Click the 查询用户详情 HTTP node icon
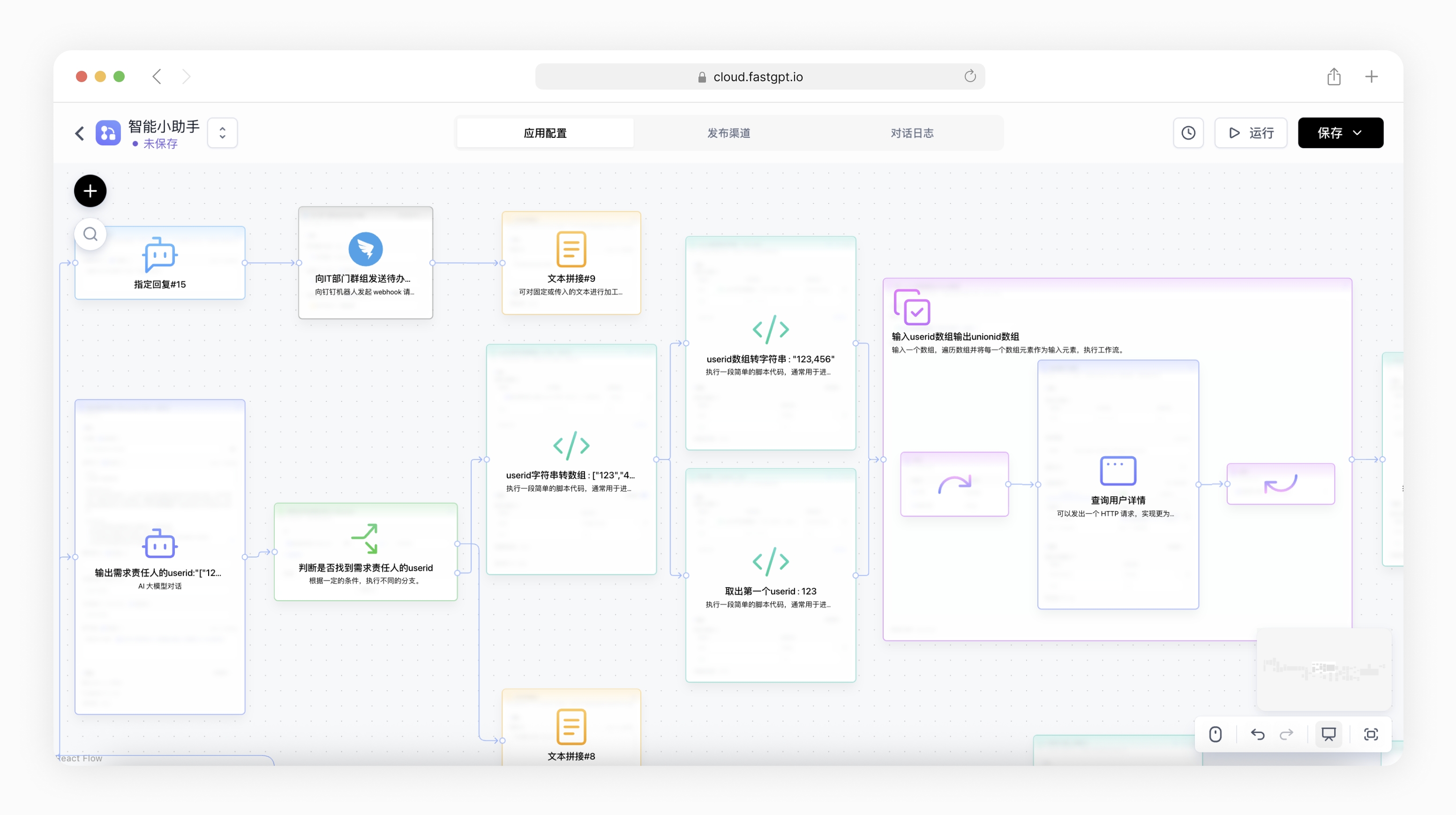The width and height of the screenshot is (1456, 815). pos(1118,470)
